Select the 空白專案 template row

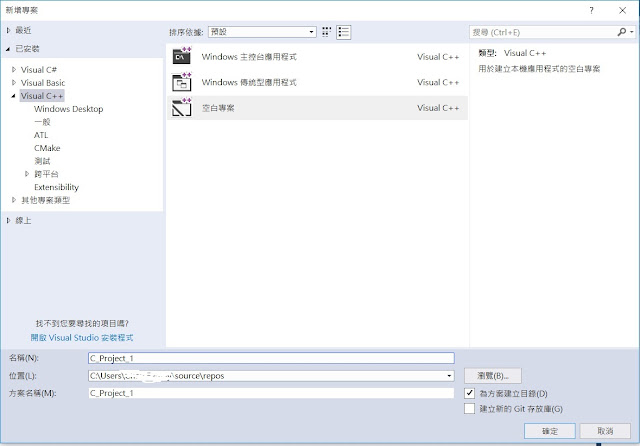pos(317,108)
